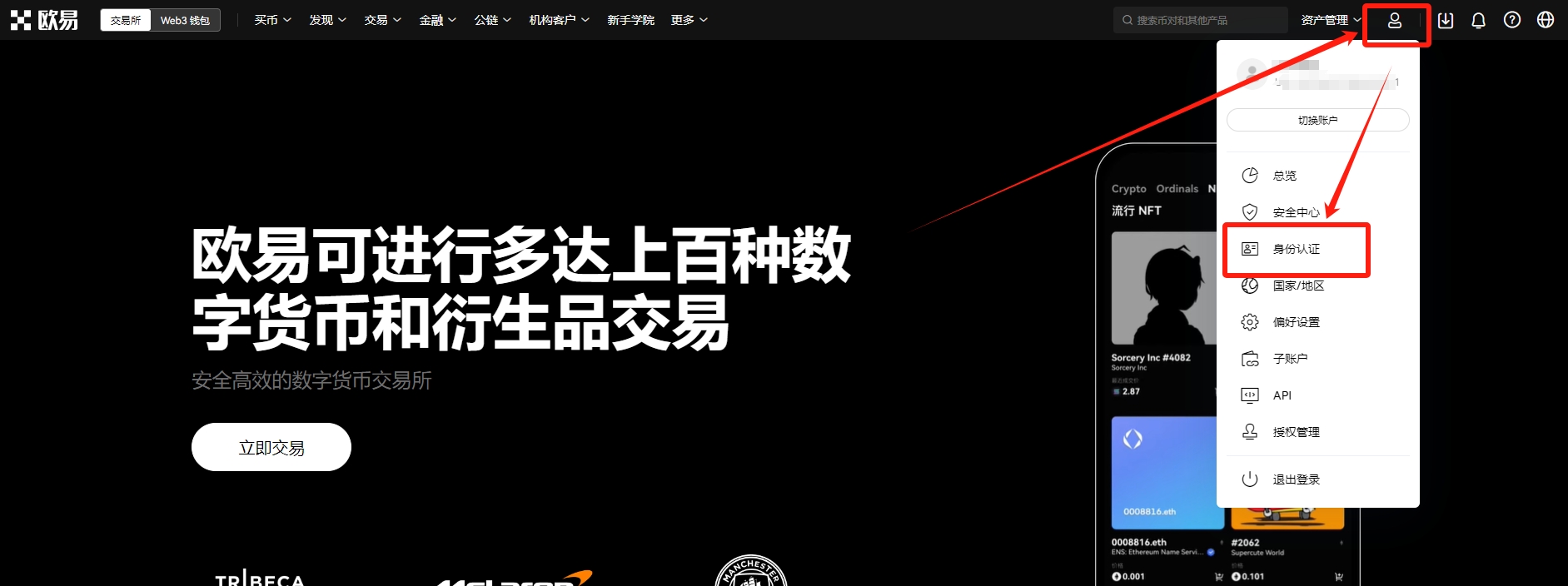Expand the 交易 dropdown menu

click(x=382, y=20)
